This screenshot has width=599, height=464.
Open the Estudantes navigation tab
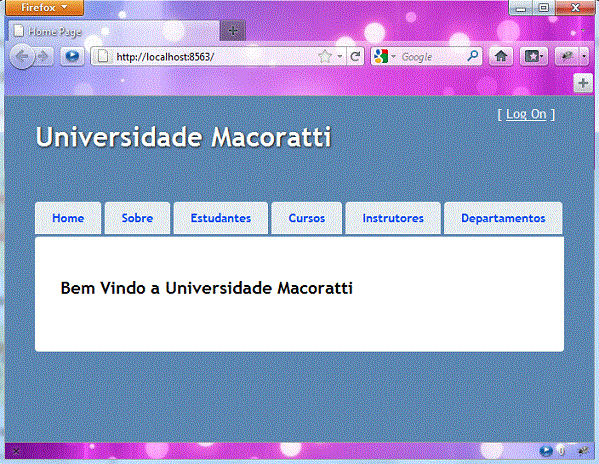(221, 218)
